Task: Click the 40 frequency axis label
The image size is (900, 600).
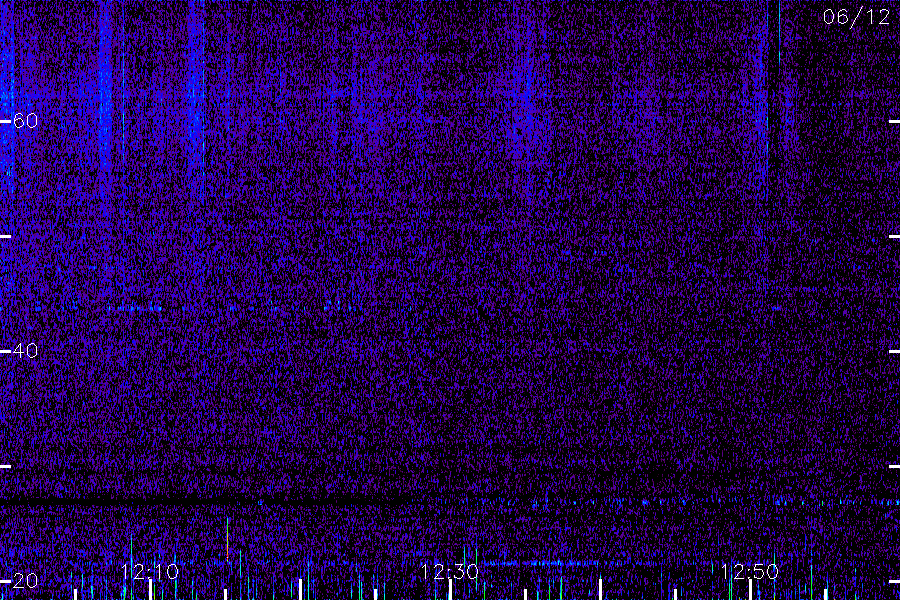Action: (x=25, y=350)
